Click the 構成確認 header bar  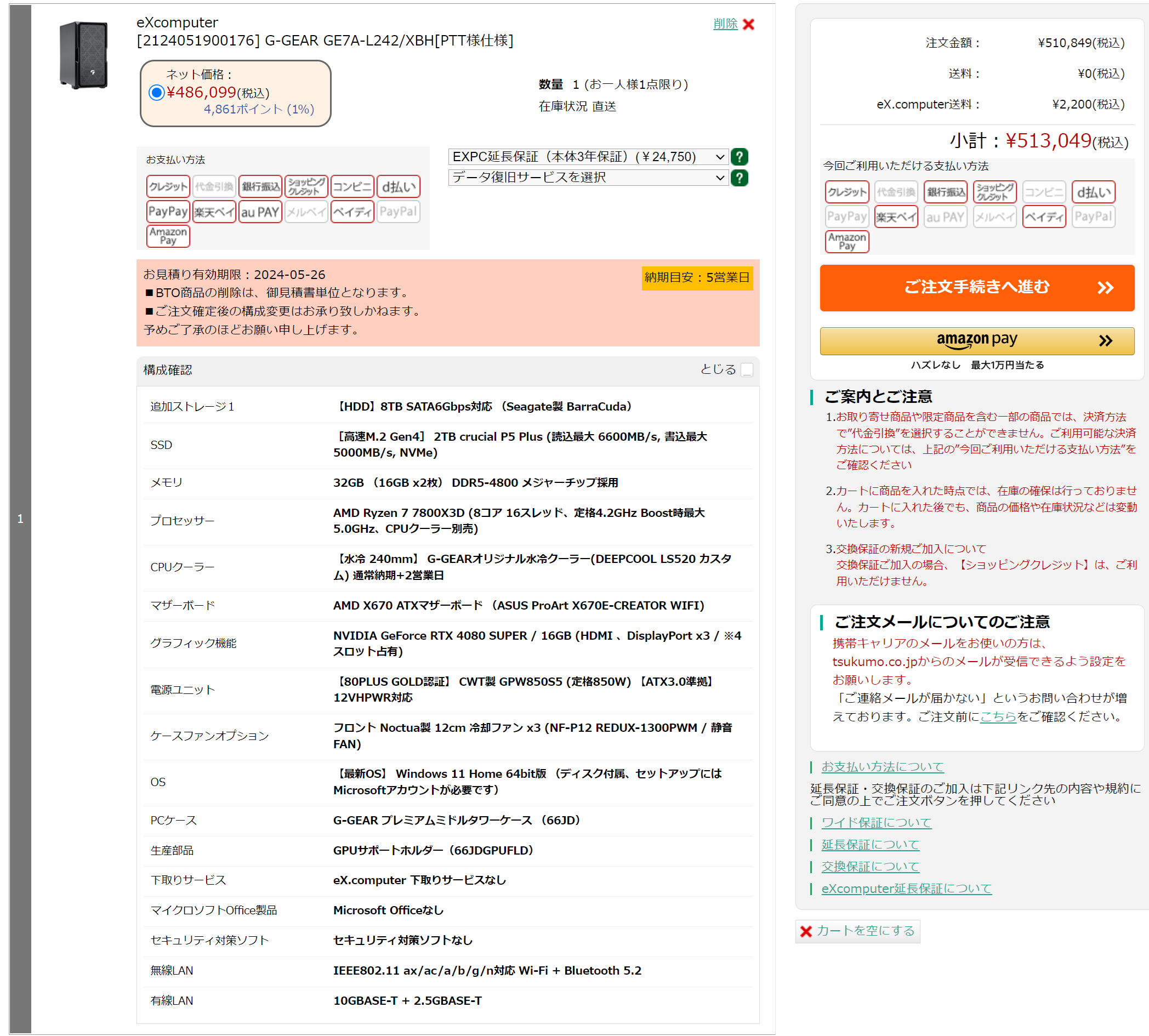coord(447,370)
